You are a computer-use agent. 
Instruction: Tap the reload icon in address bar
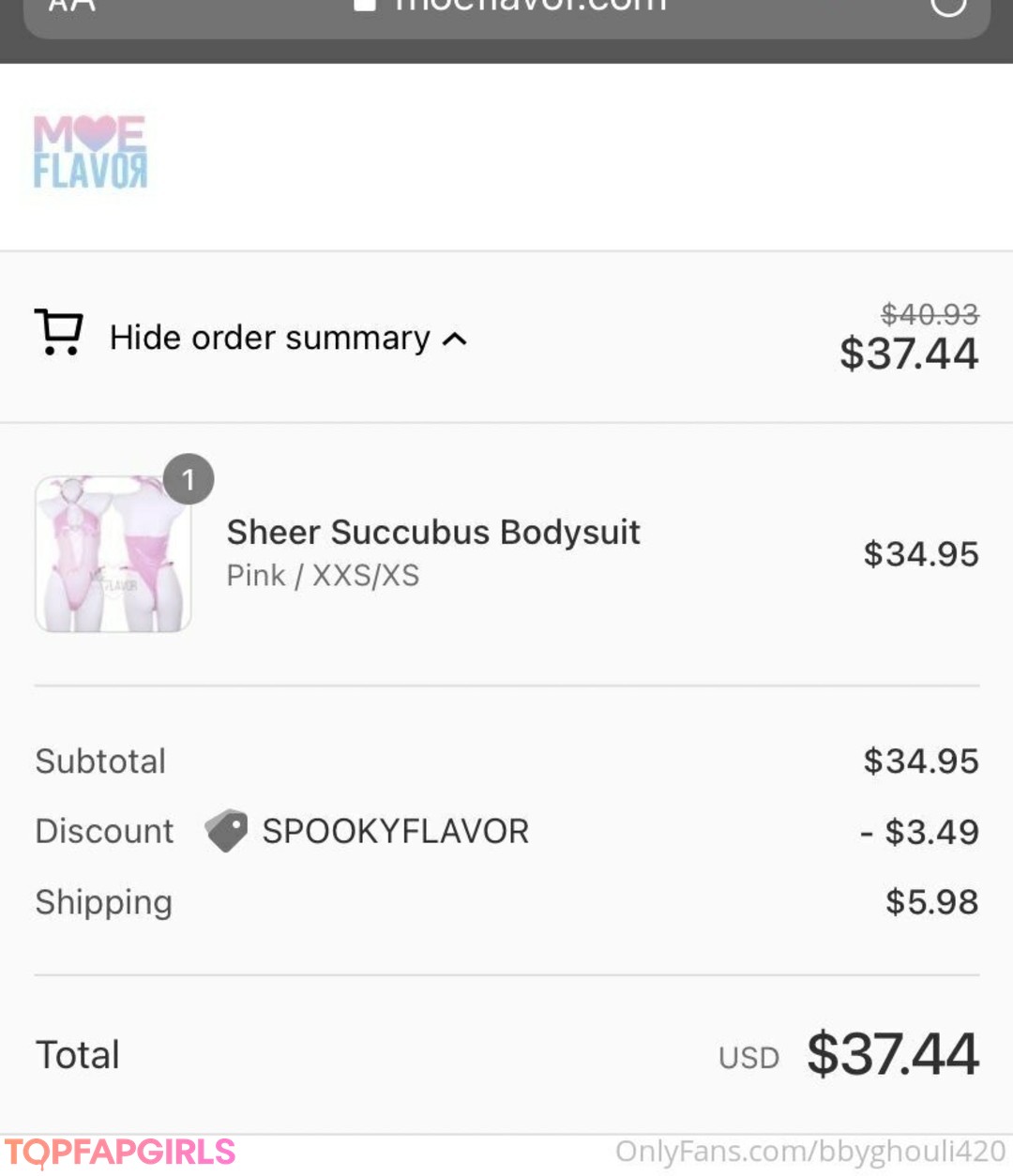click(x=947, y=6)
